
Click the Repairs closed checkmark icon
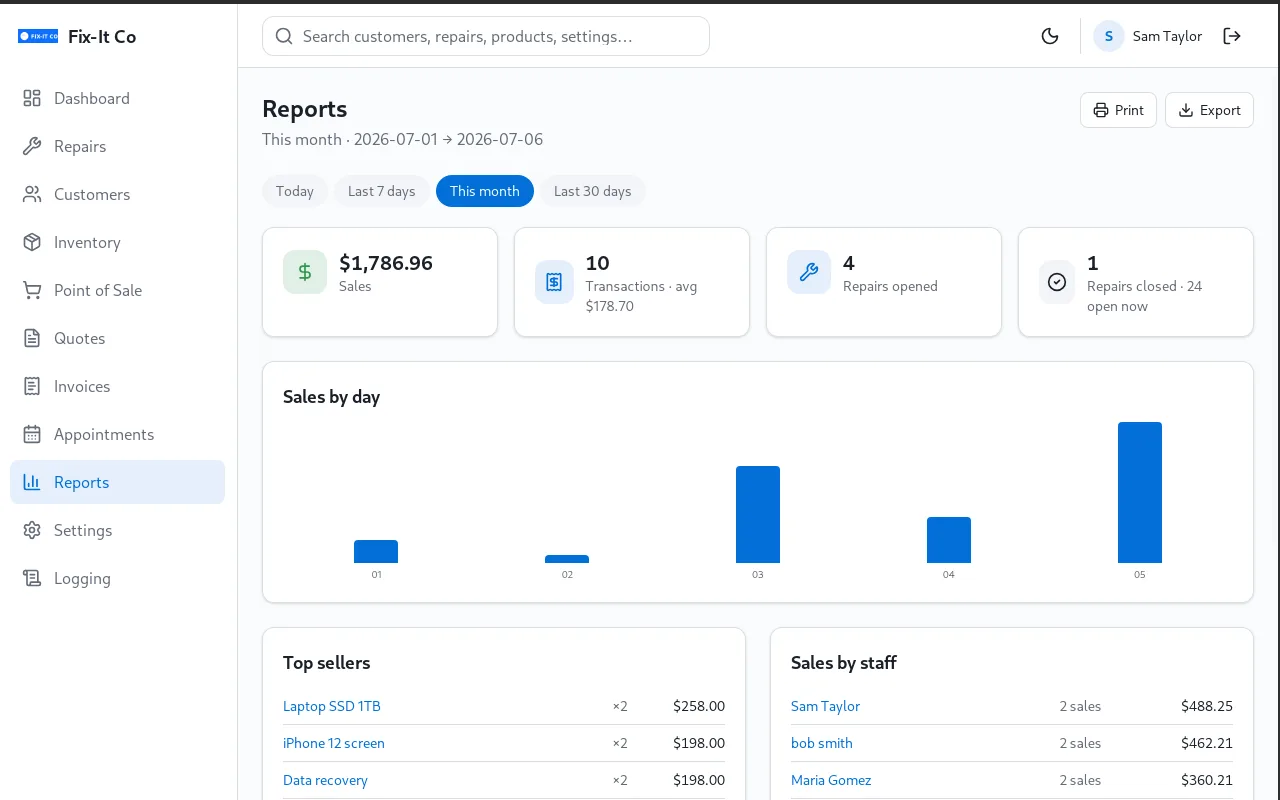[1057, 282]
